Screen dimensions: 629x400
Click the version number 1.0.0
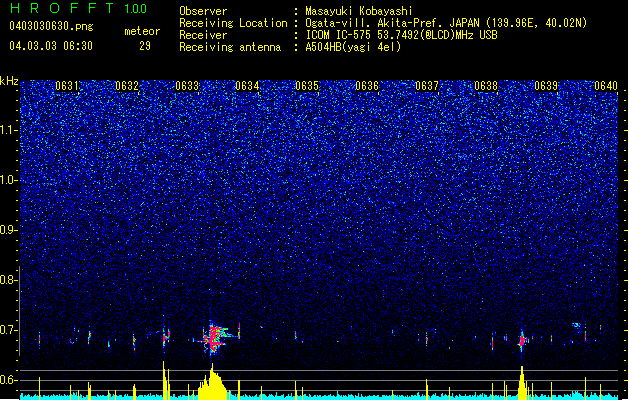coord(136,9)
